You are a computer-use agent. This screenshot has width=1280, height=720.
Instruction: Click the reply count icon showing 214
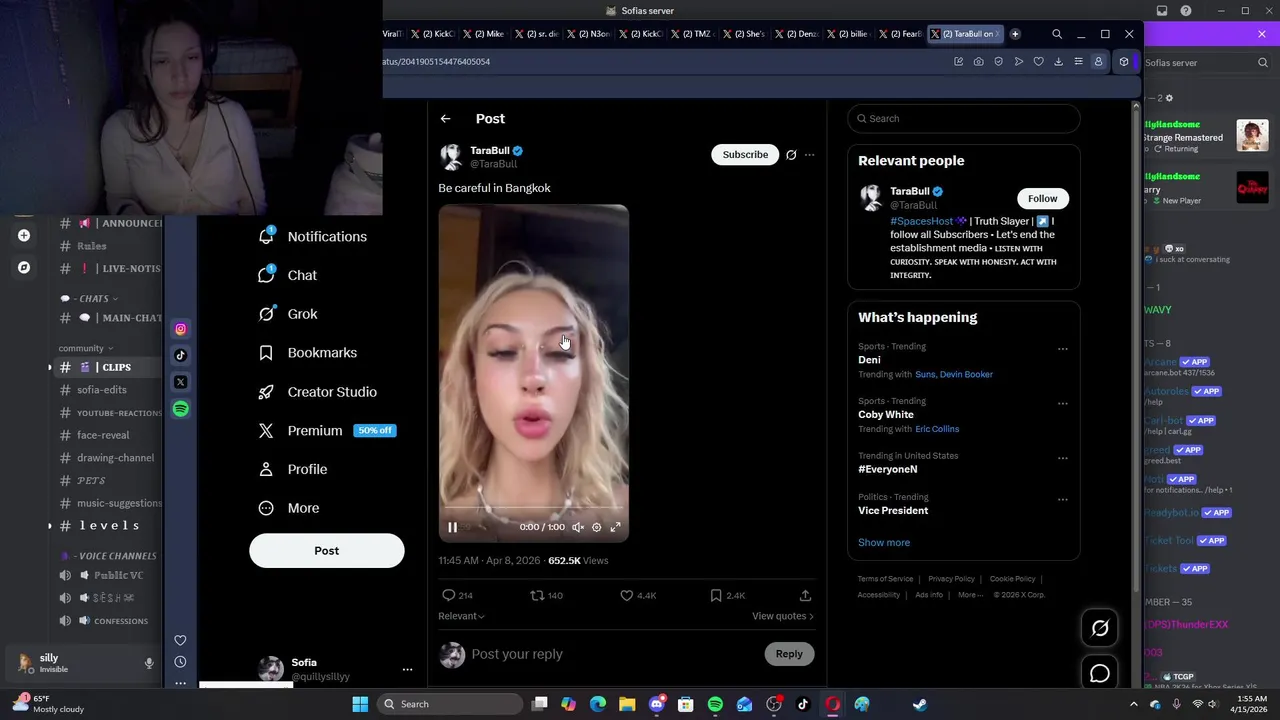coord(457,596)
